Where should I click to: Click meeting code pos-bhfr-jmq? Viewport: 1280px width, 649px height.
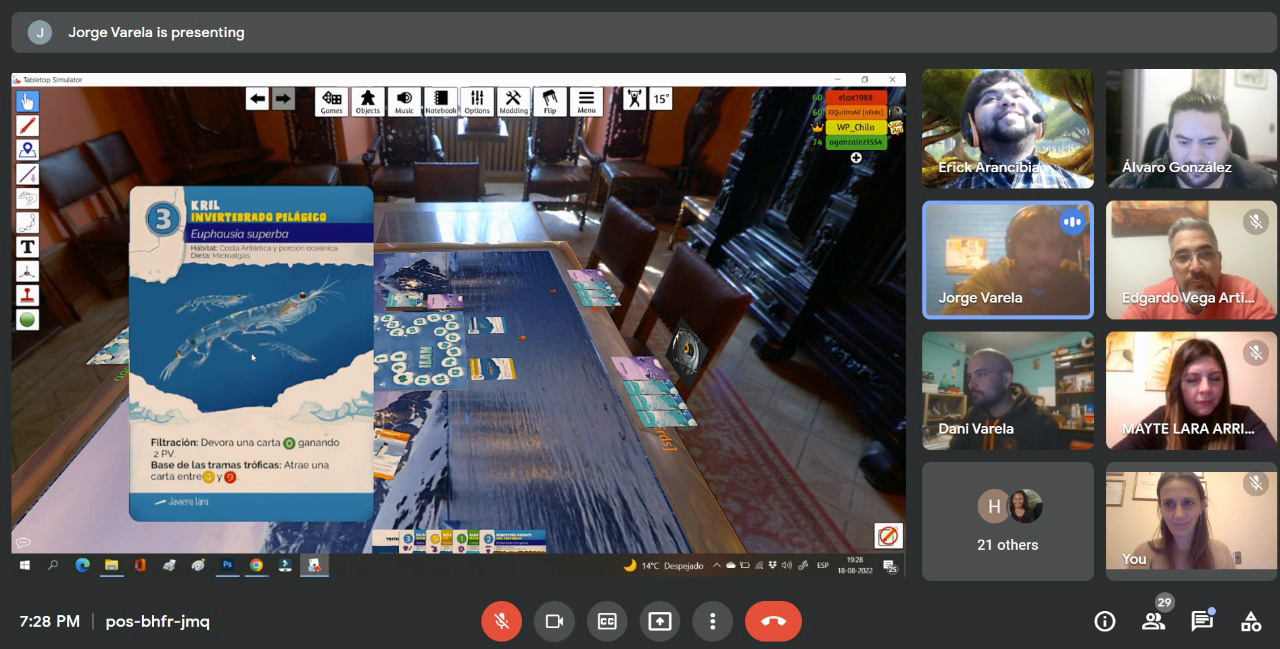tap(158, 621)
